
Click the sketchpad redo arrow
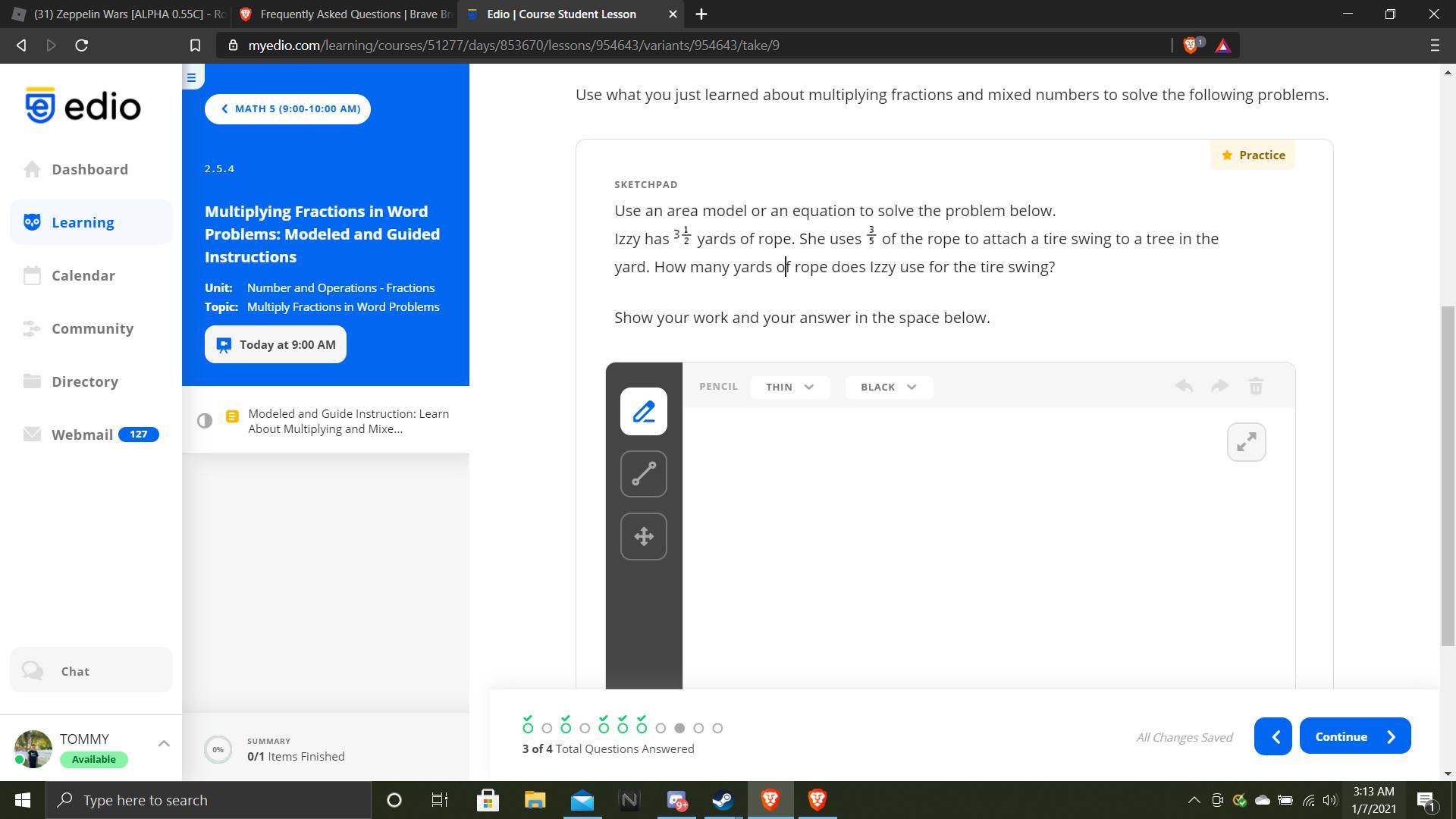pyautogui.click(x=1219, y=387)
